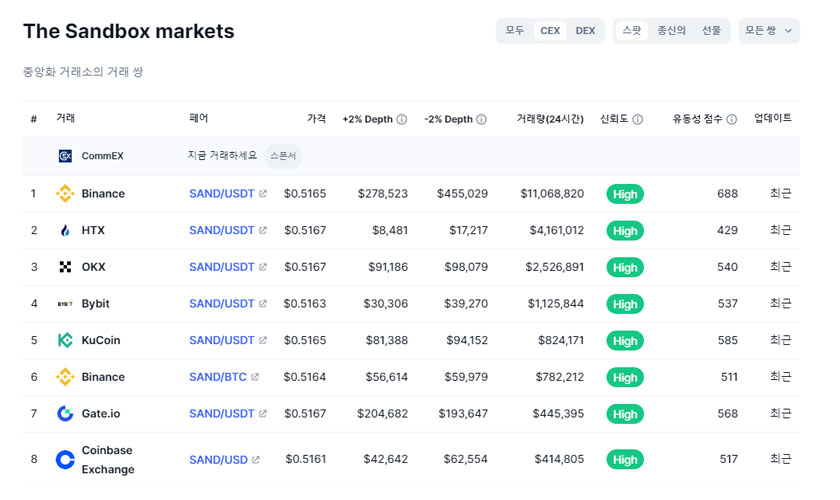
Task: Select the CEX filter tab
Action: click(x=550, y=31)
